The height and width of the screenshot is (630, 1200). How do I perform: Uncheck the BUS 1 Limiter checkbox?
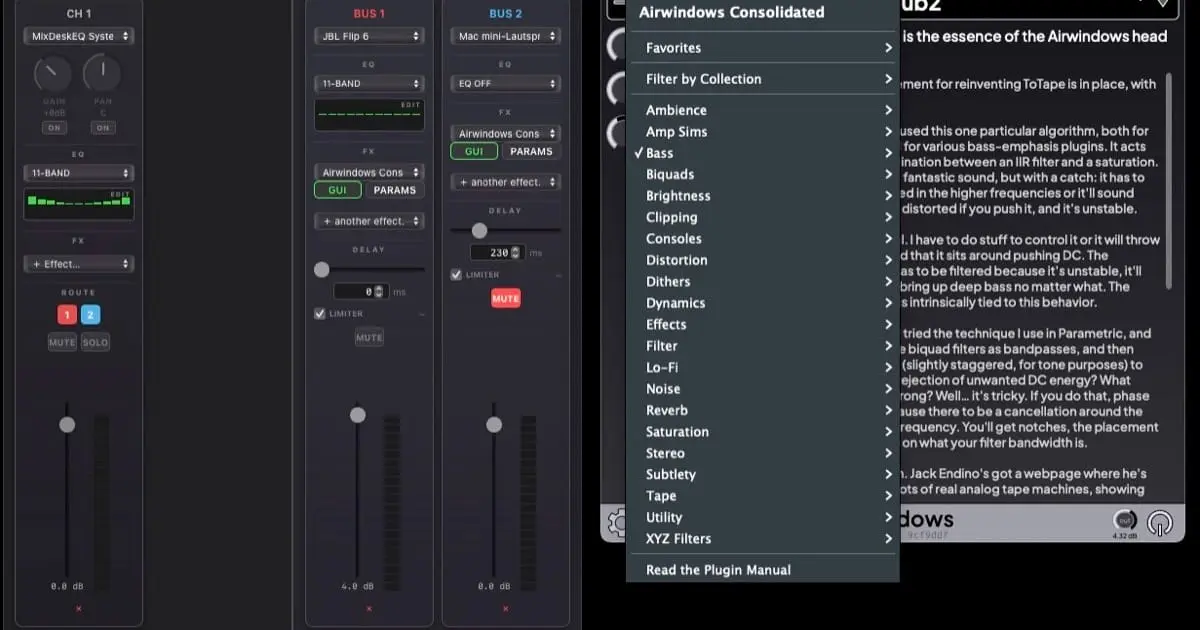tap(320, 314)
